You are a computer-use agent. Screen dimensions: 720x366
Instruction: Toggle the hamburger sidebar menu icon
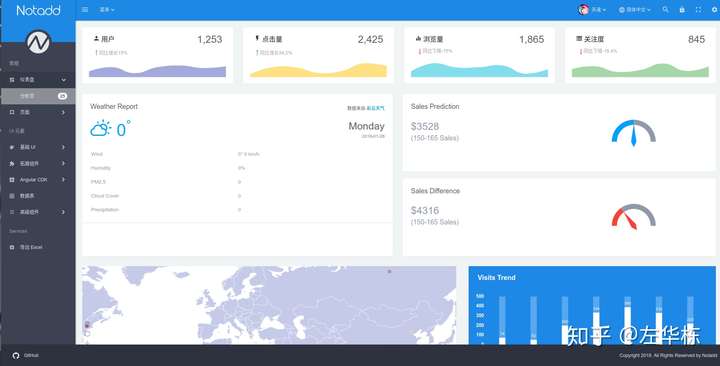[84, 9]
